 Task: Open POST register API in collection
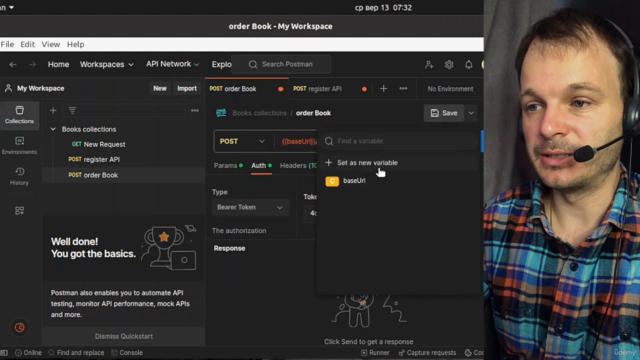click(x=123, y=160)
